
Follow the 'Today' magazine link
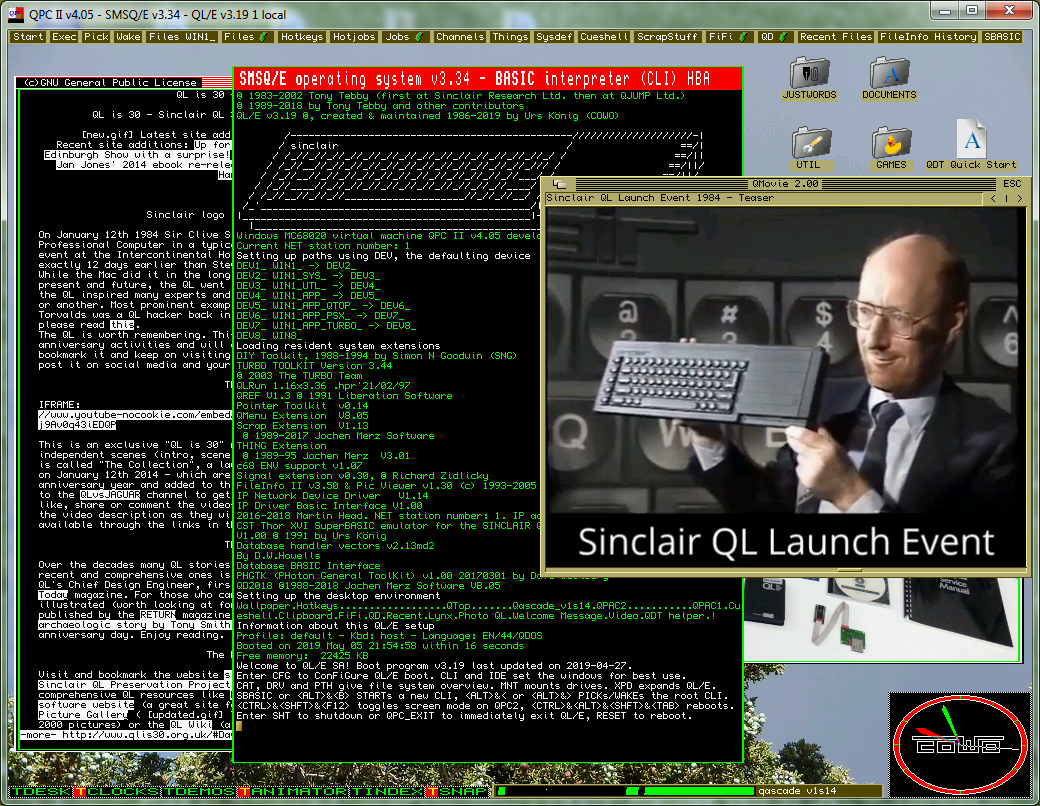52,595
